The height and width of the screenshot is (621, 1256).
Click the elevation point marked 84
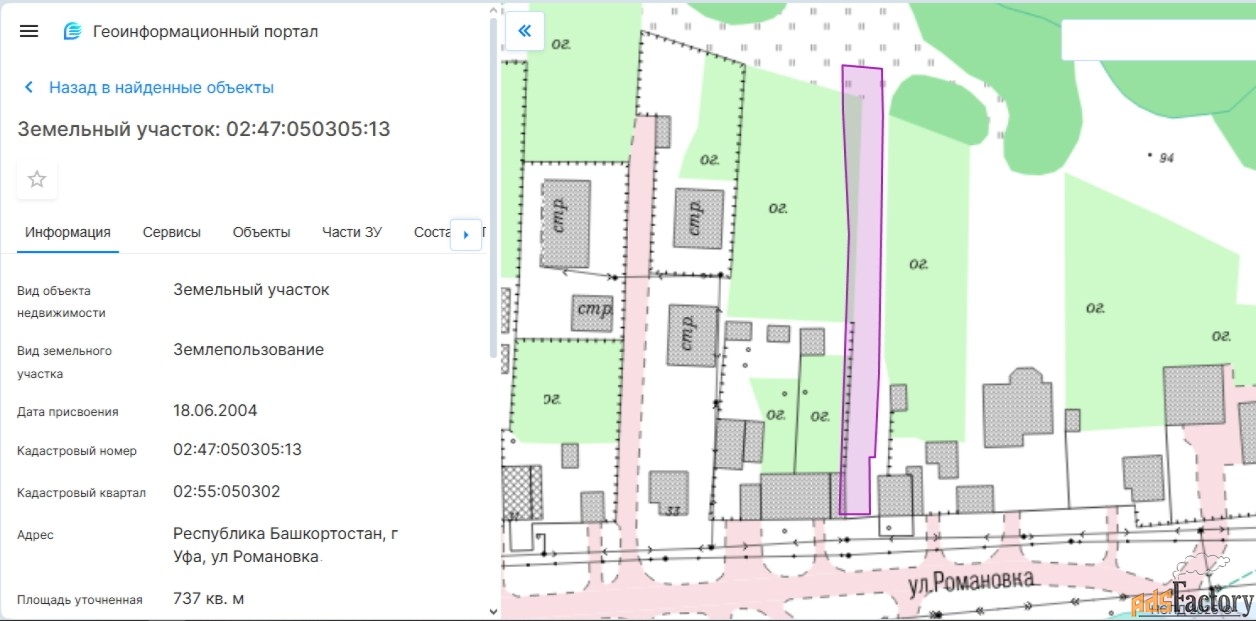coord(1151,157)
